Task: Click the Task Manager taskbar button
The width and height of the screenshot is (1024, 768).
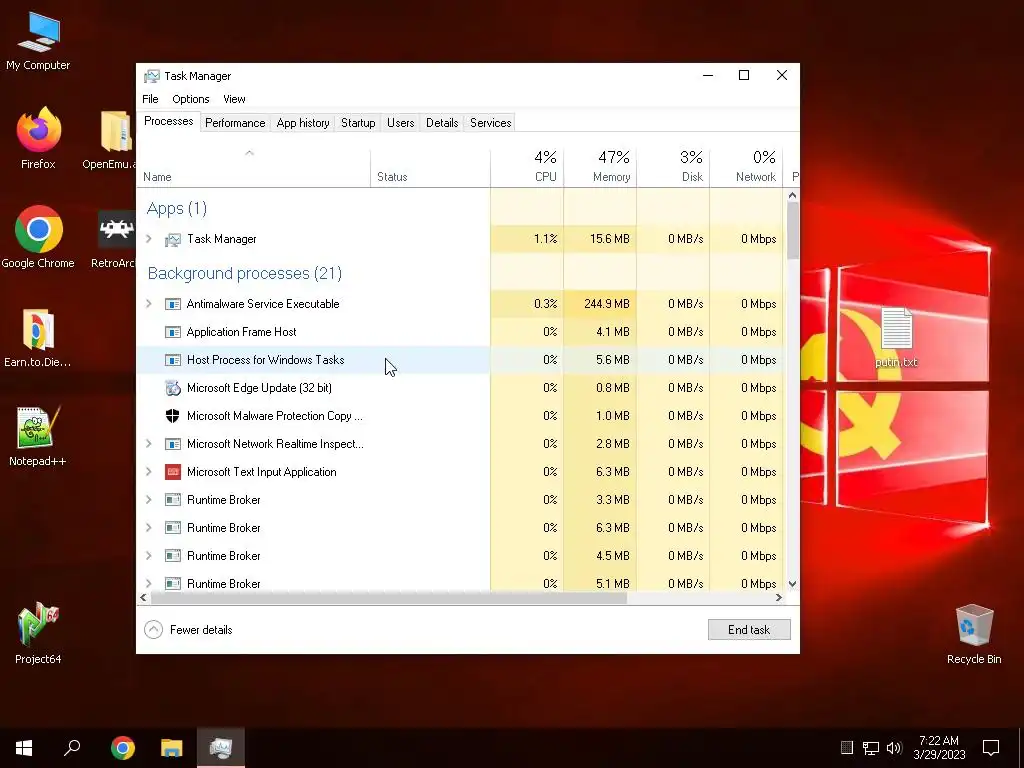Action: [x=221, y=748]
